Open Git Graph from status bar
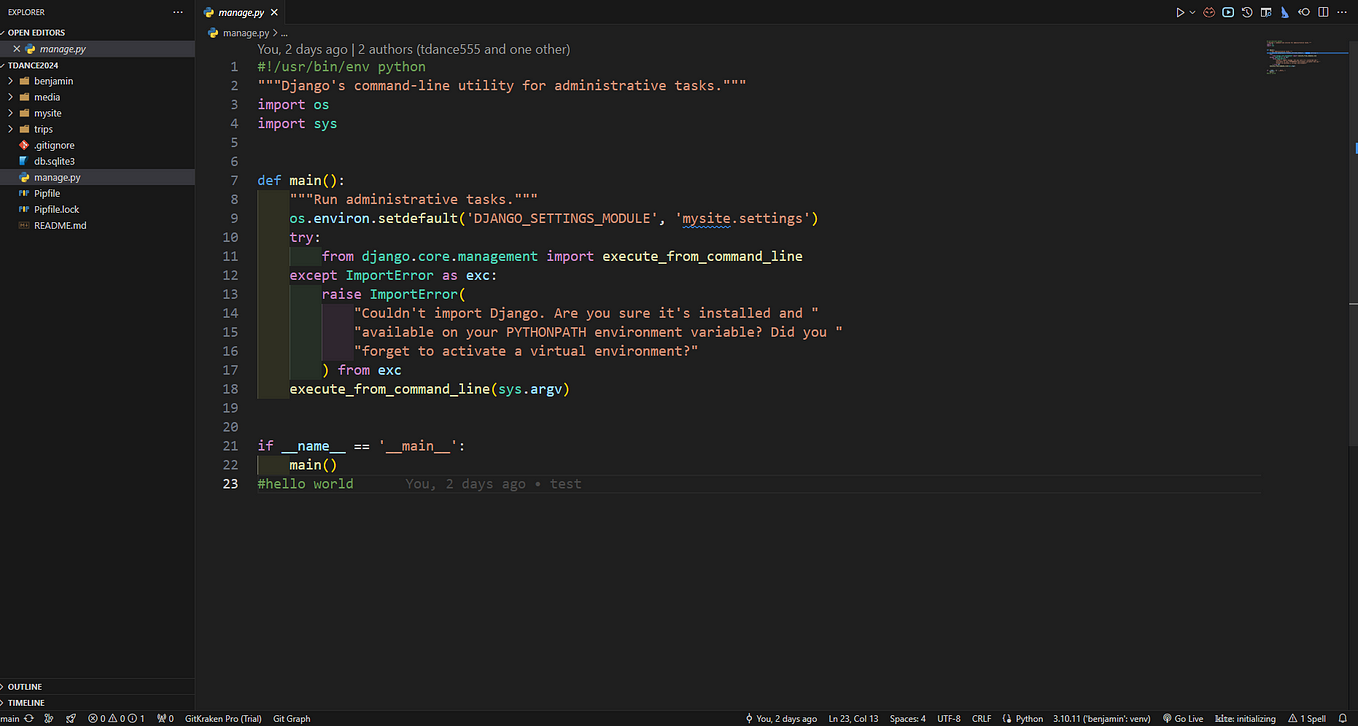Screen dimensions: 1358x726 point(291,718)
